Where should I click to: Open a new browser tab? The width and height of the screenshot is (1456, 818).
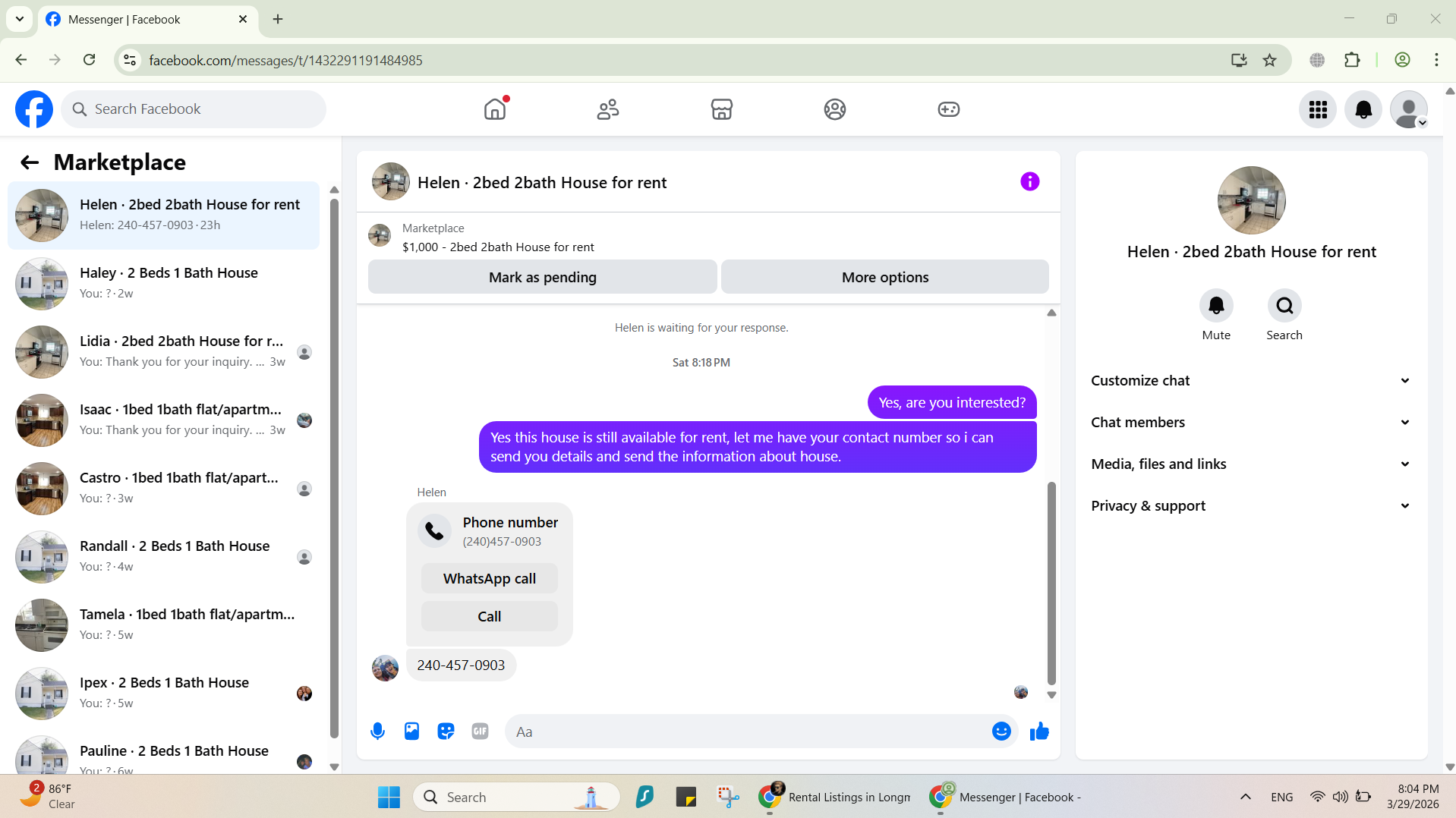278,19
